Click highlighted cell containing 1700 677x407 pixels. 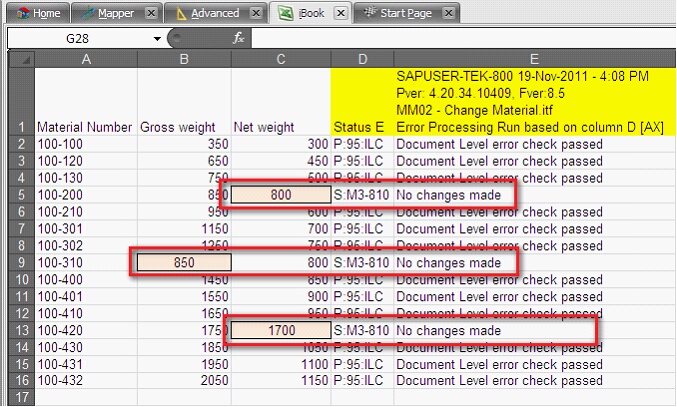click(279, 331)
